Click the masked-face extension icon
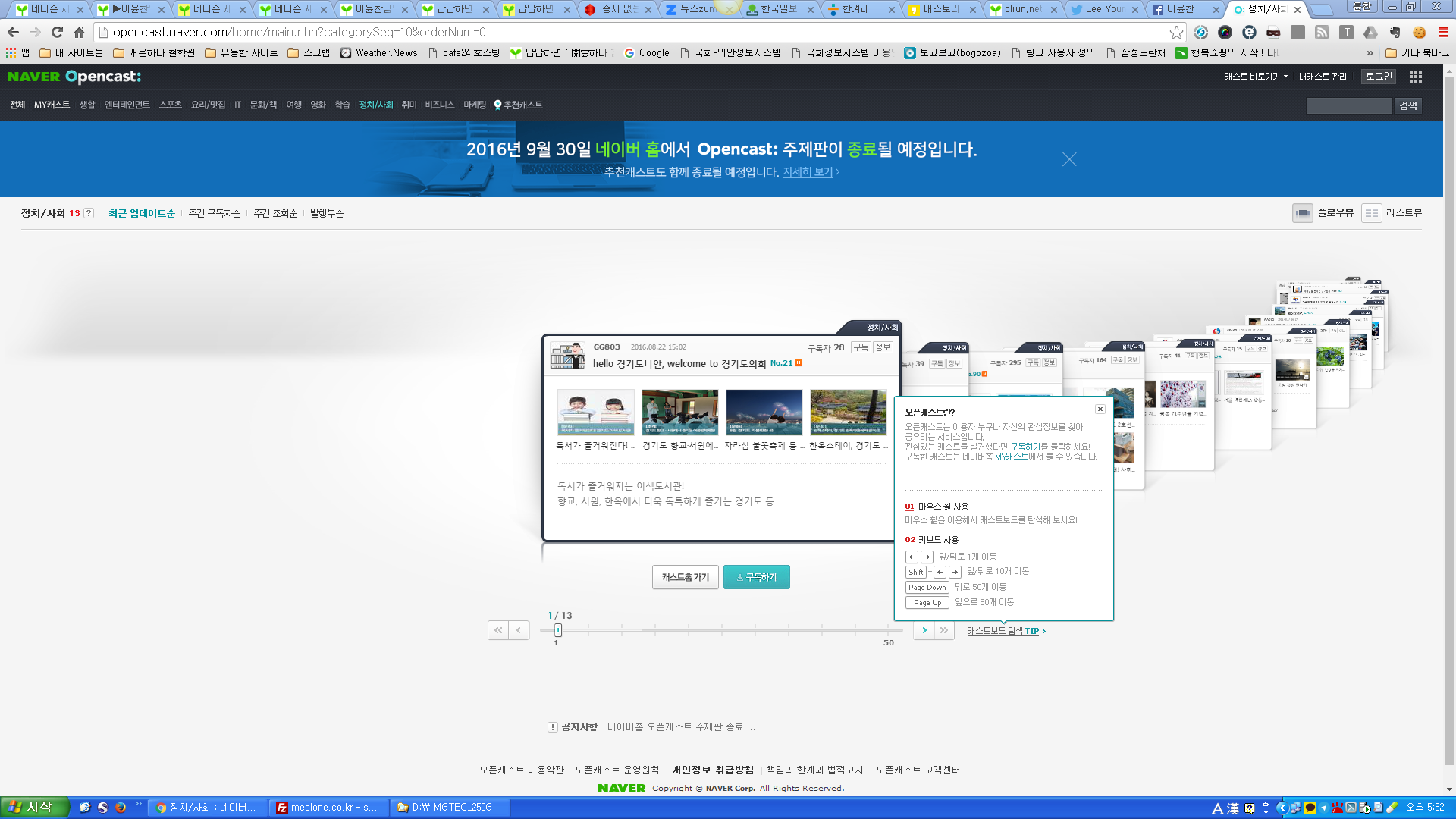1456x819 pixels. click(x=1273, y=33)
